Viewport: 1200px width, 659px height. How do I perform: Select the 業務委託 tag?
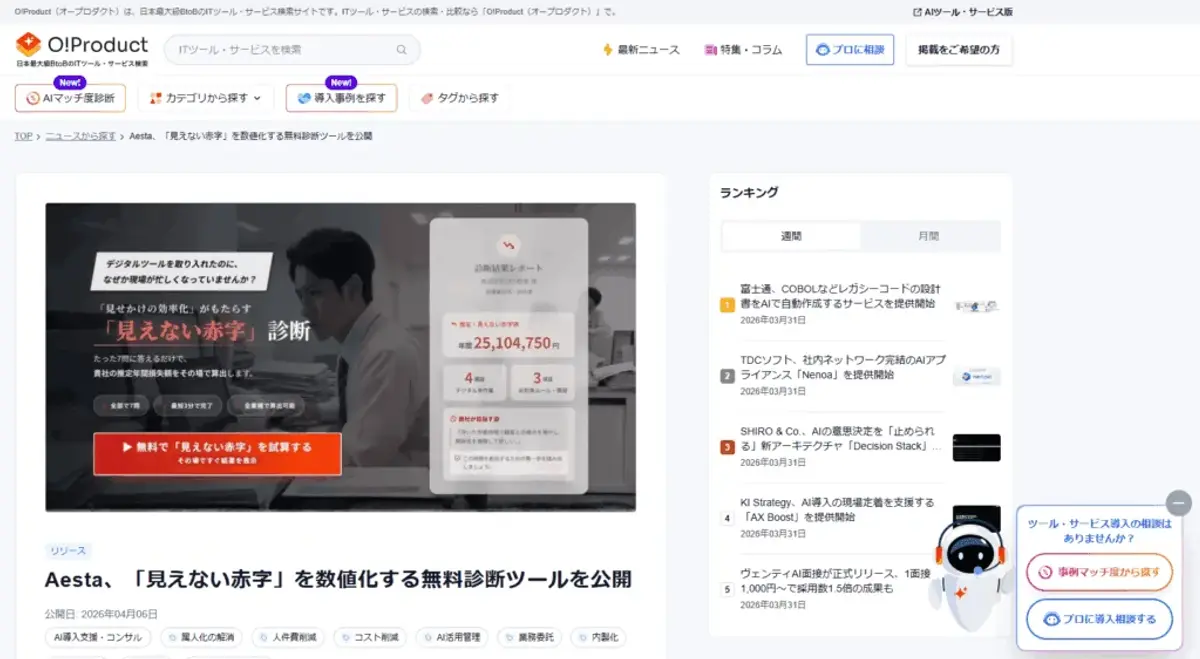(x=530, y=637)
